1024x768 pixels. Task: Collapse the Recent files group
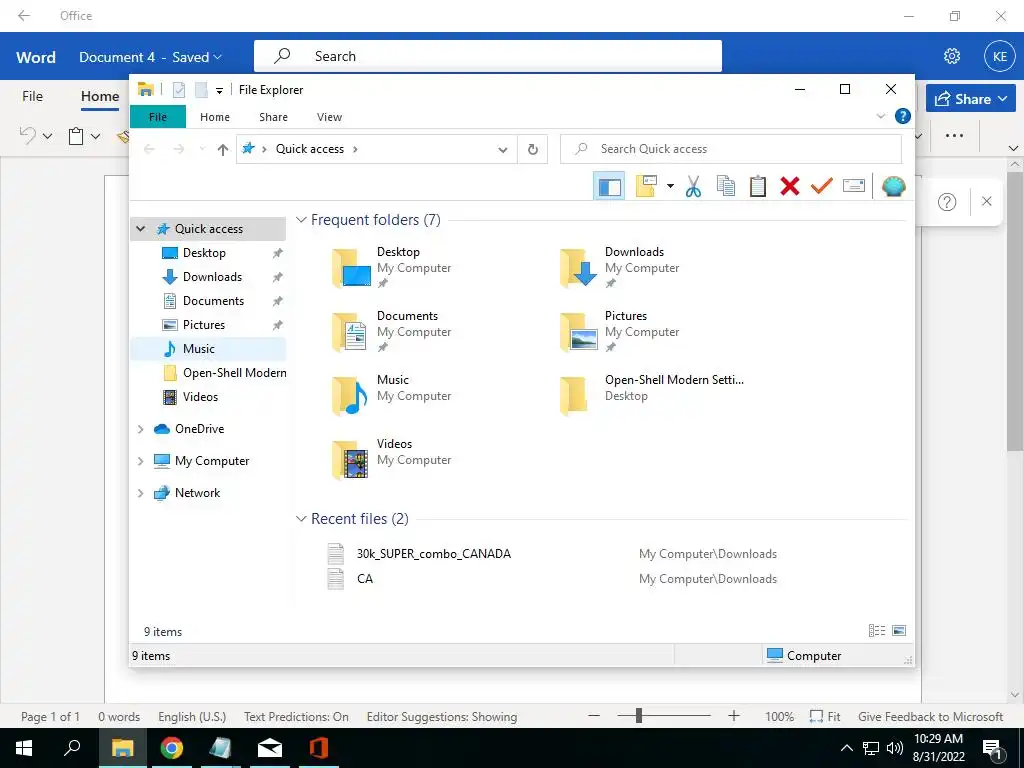301,519
